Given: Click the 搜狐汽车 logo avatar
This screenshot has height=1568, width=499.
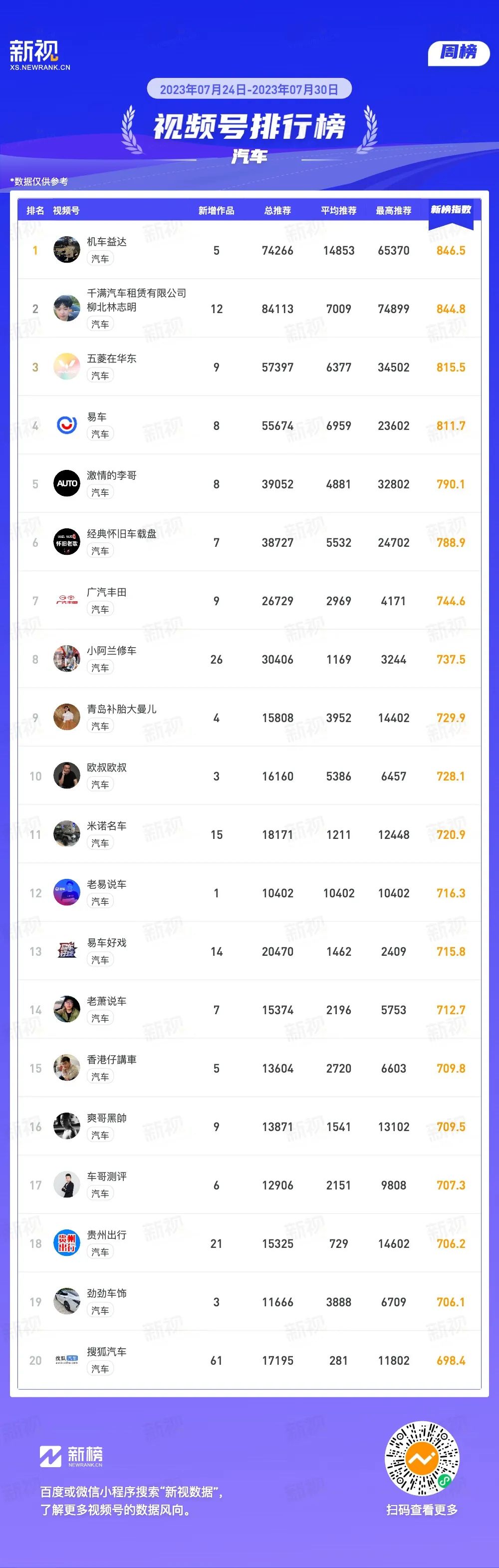Looking at the screenshot, I should (67, 1360).
